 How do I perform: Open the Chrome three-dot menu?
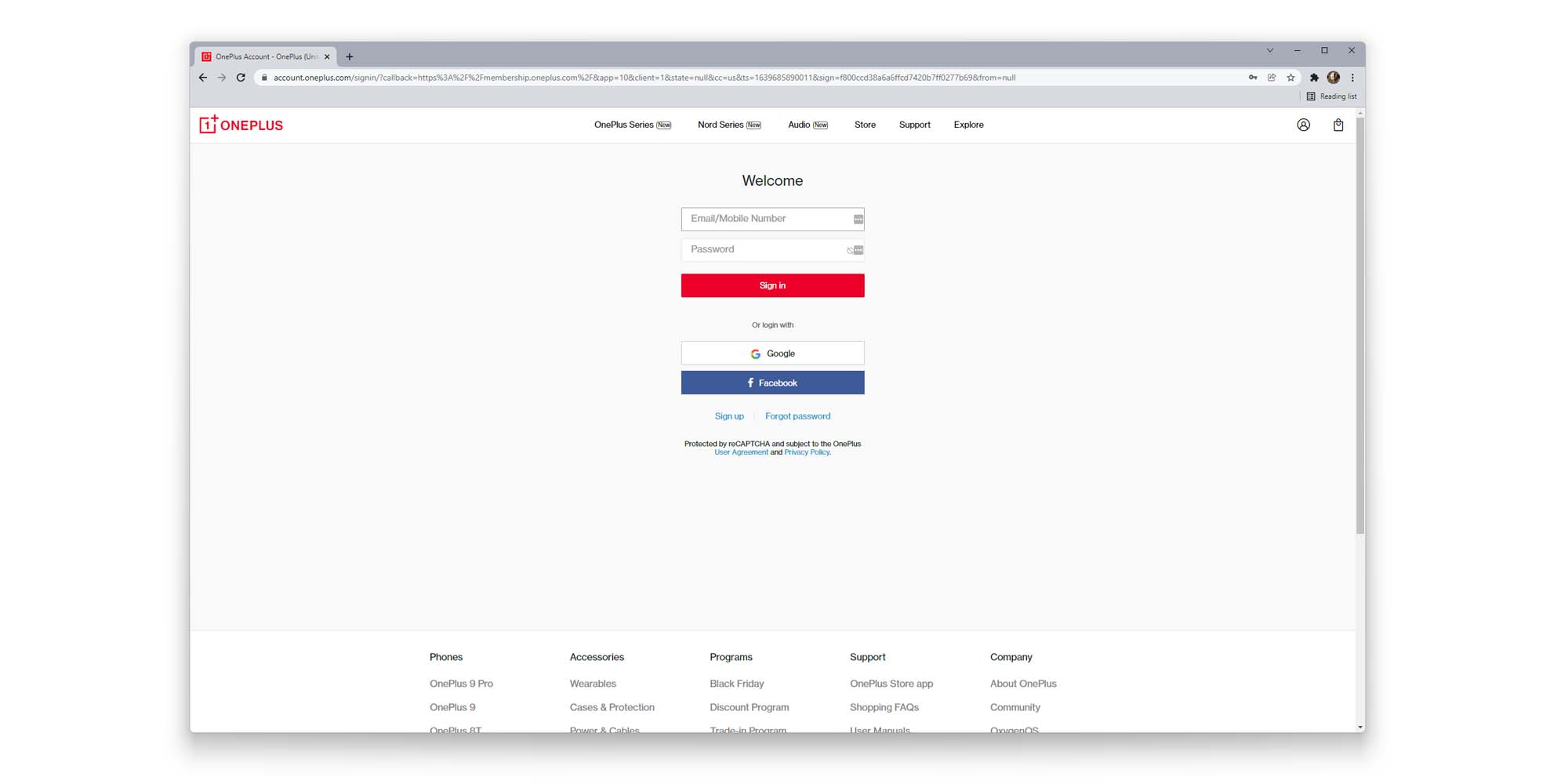(x=1352, y=78)
